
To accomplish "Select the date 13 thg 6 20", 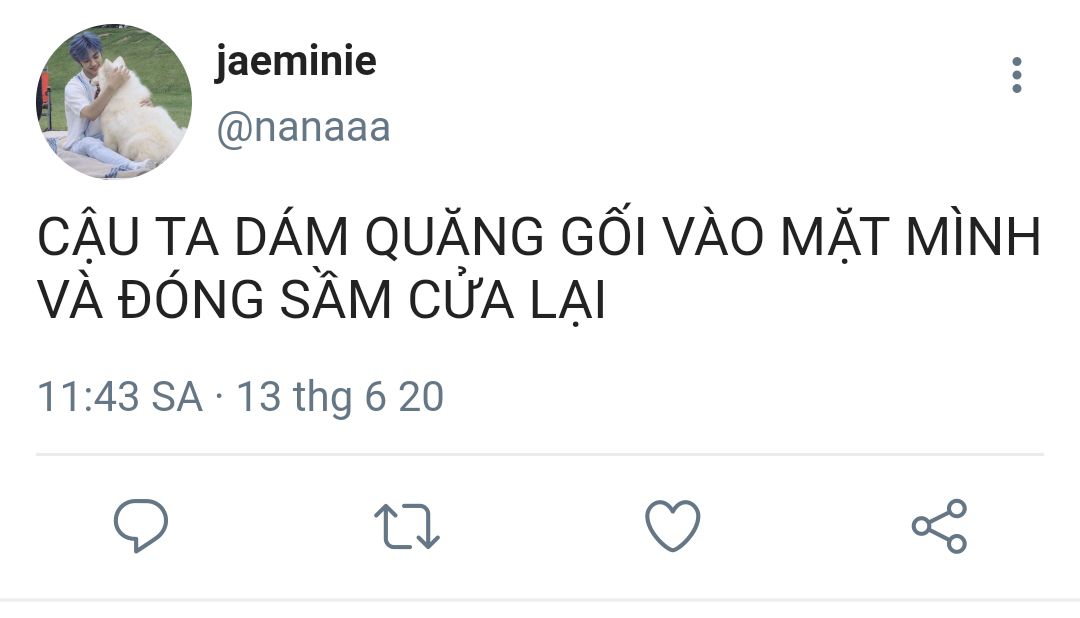I will [340, 397].
